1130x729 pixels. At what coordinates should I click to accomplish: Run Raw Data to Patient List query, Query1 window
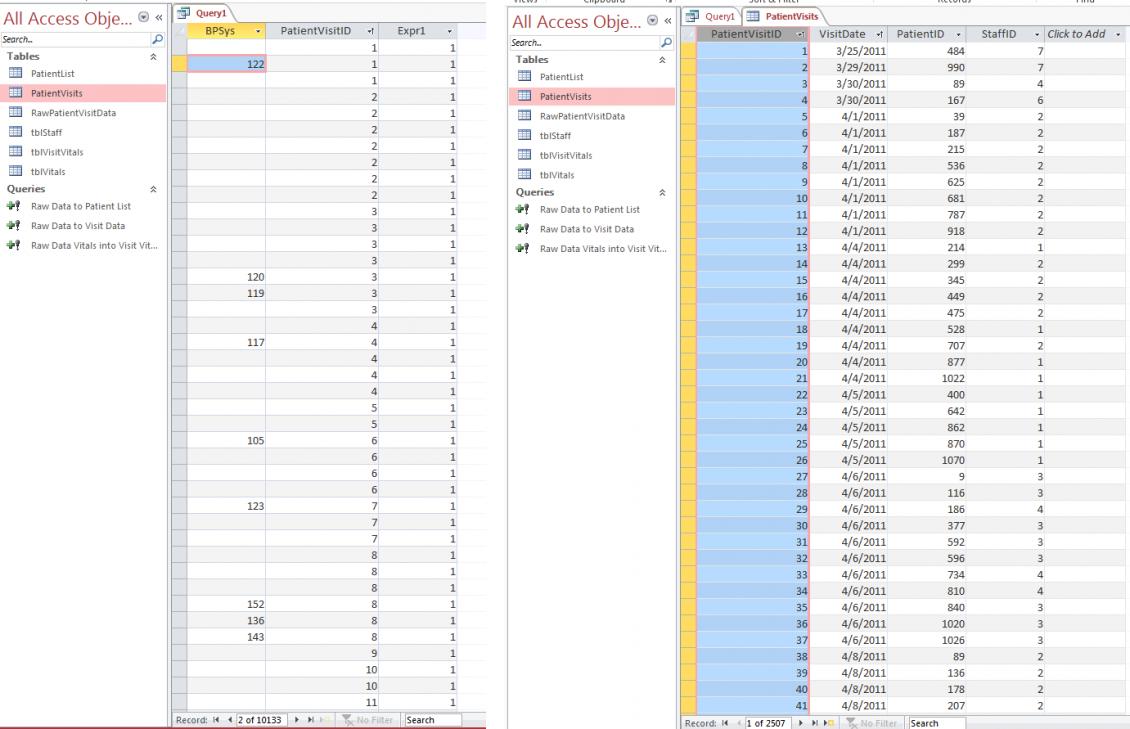83,206
